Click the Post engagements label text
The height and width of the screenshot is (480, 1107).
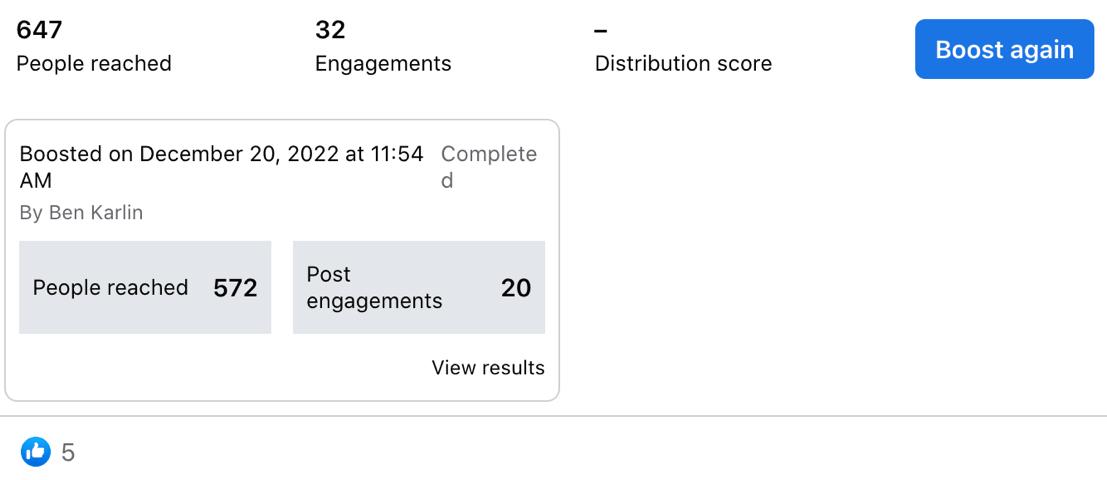click(374, 287)
